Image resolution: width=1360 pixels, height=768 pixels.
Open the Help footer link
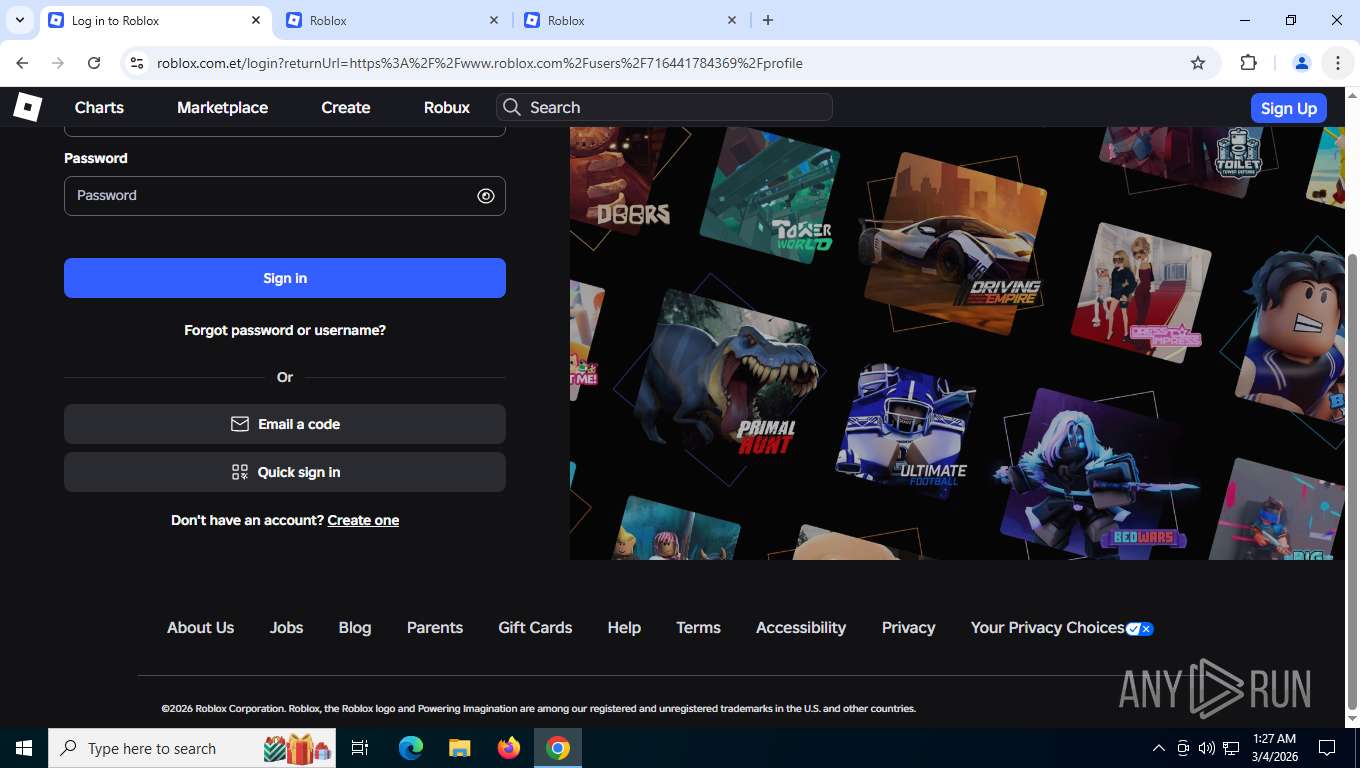[x=624, y=628]
